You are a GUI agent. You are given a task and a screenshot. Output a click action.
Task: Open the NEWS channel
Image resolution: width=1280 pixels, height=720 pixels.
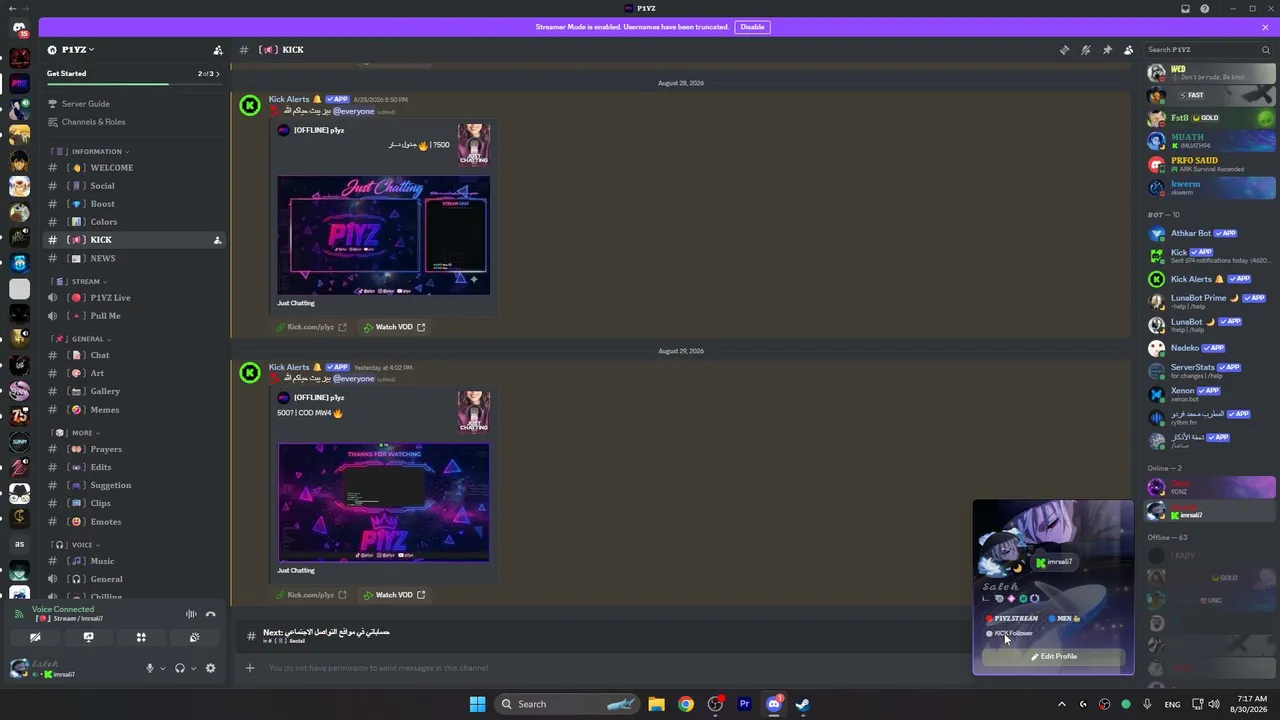pos(133,258)
